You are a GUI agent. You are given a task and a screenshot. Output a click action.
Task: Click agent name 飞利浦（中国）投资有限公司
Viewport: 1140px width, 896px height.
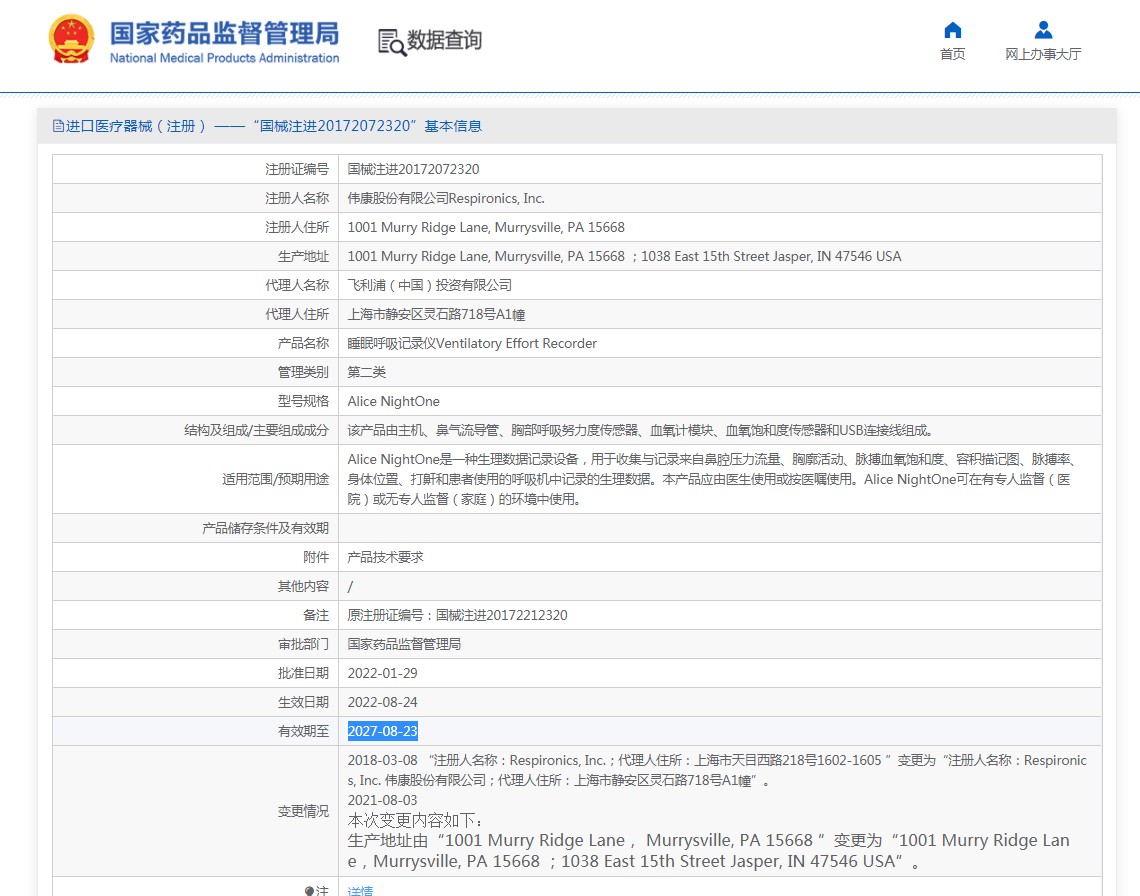[430, 286]
